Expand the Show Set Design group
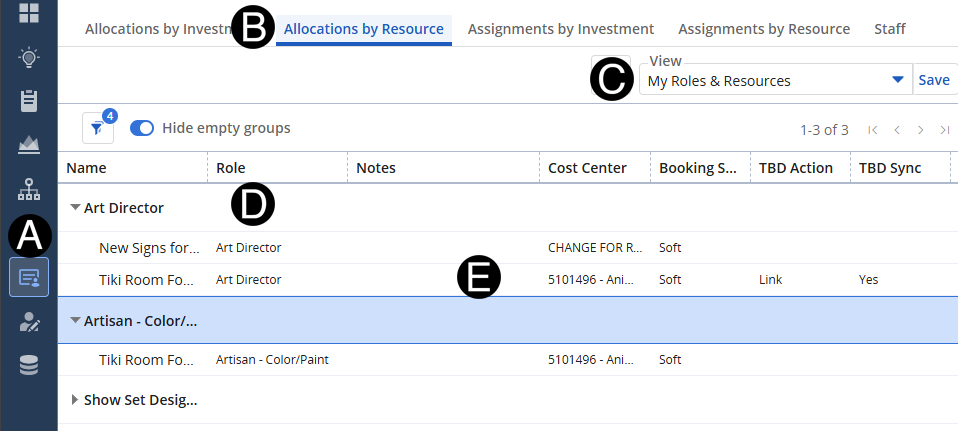The image size is (958, 431). click(75, 400)
